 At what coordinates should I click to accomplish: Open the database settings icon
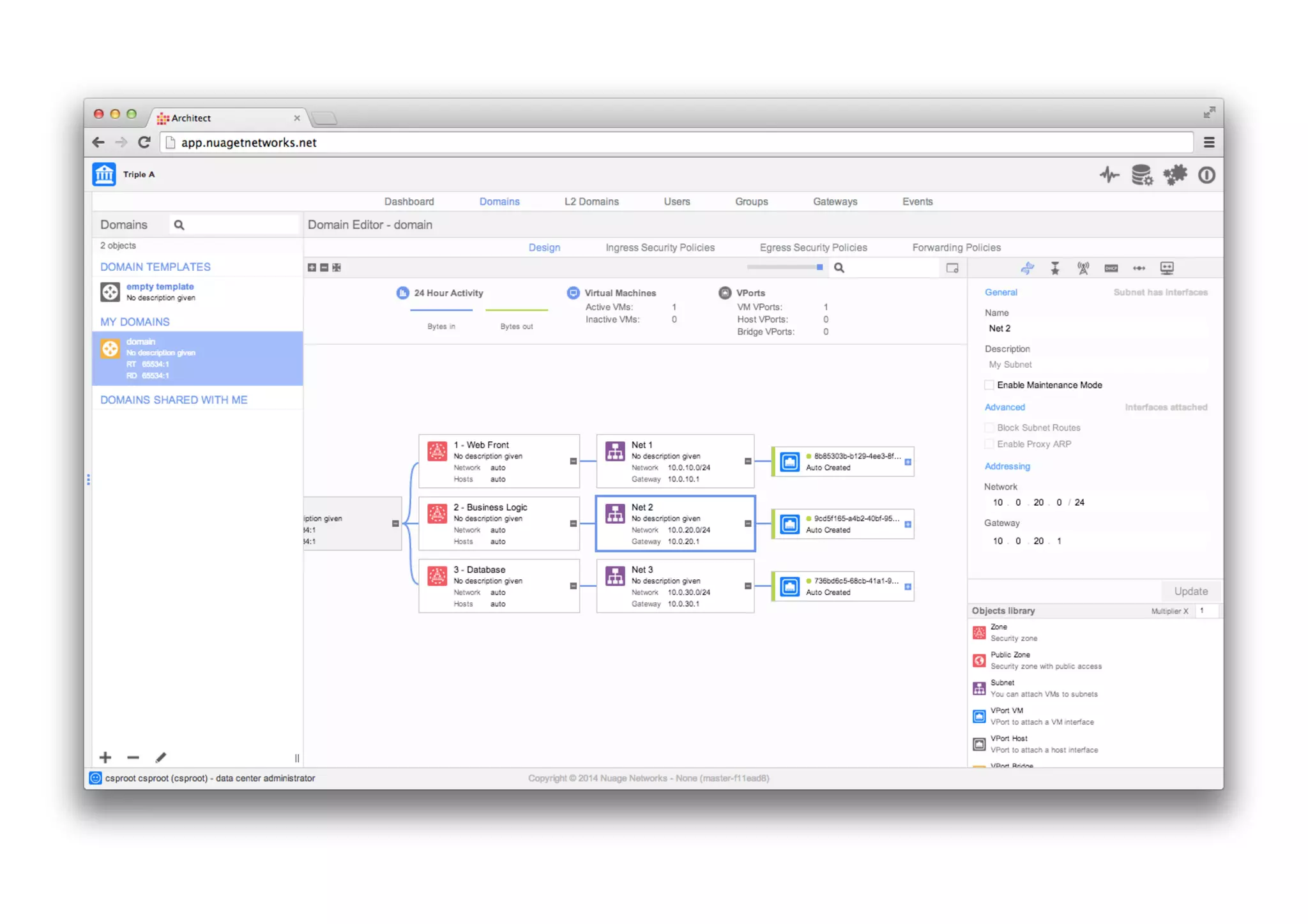click(1141, 175)
